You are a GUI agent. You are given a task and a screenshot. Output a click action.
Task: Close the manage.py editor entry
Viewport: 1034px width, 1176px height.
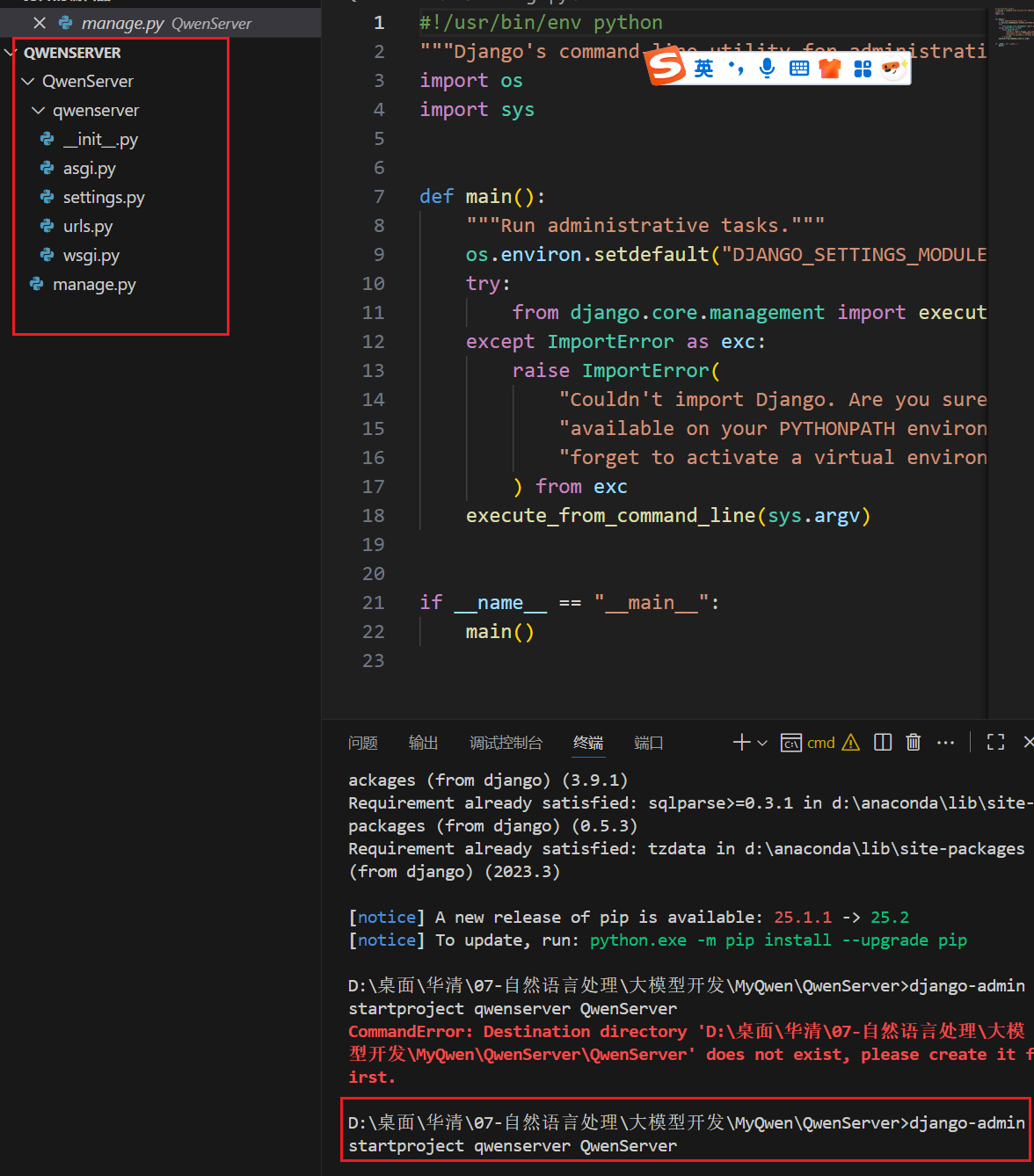click(40, 23)
